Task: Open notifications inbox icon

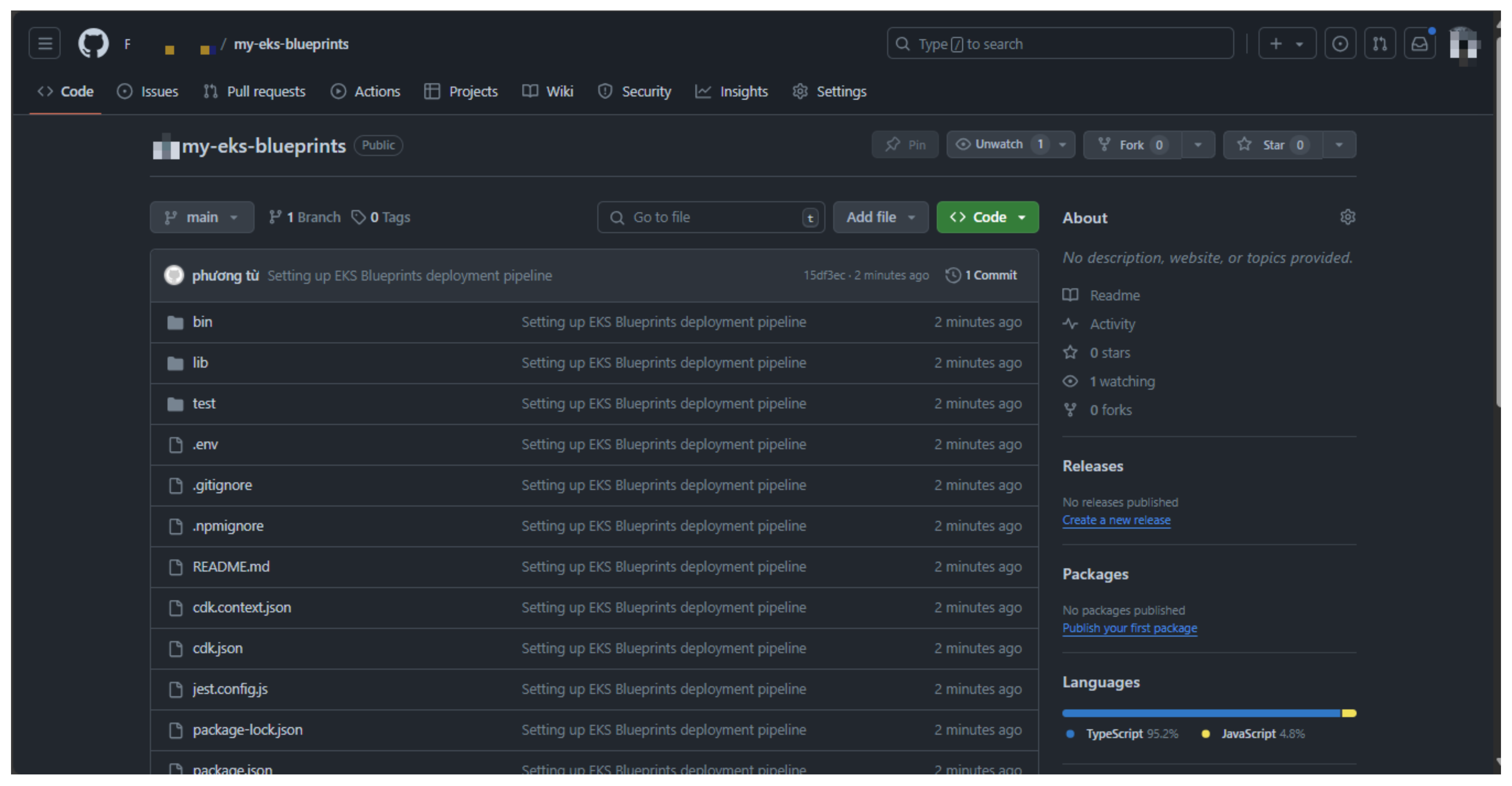Action: coord(1420,44)
